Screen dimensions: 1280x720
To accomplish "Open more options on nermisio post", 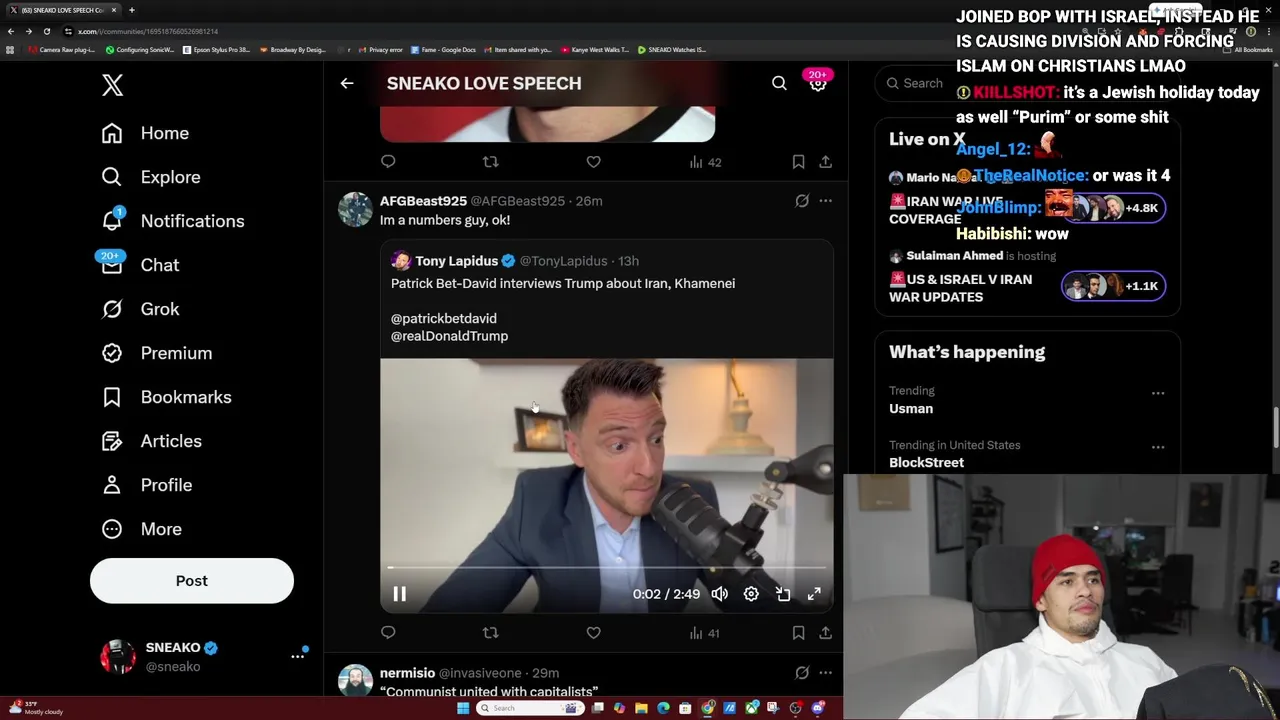I will [825, 673].
